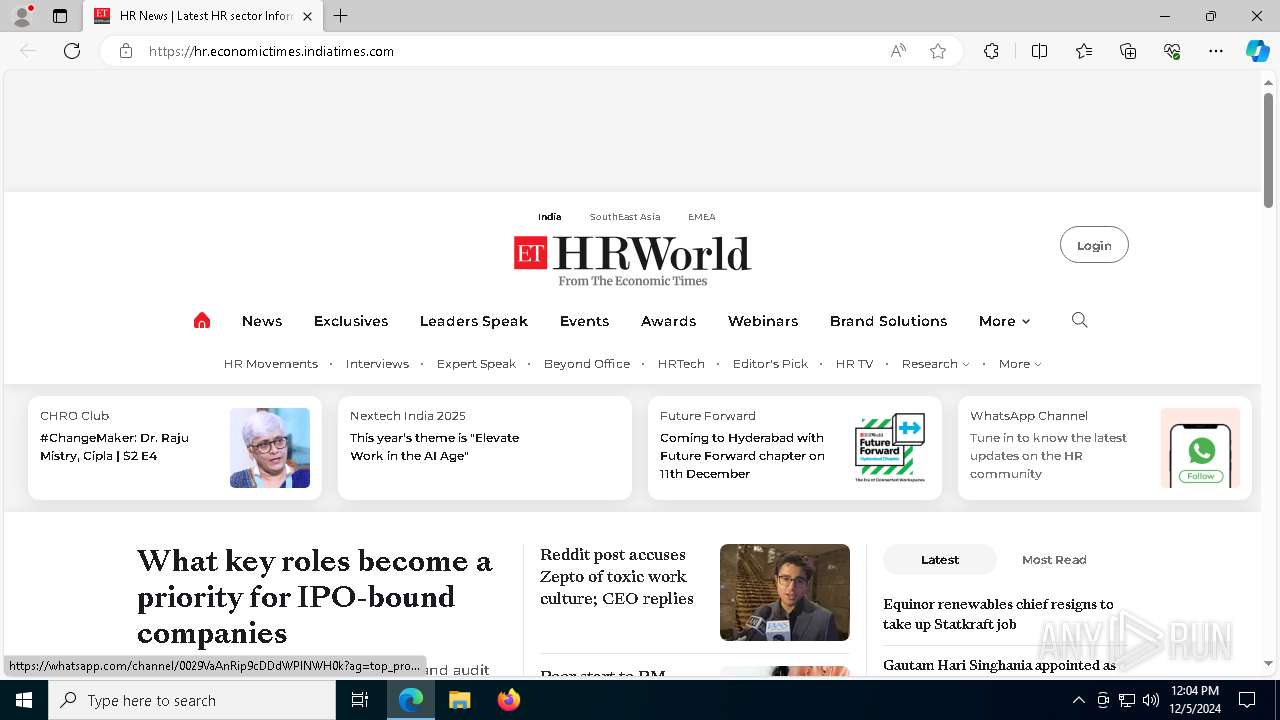
Task: Open Tab actions menu icon
Action: point(60,16)
